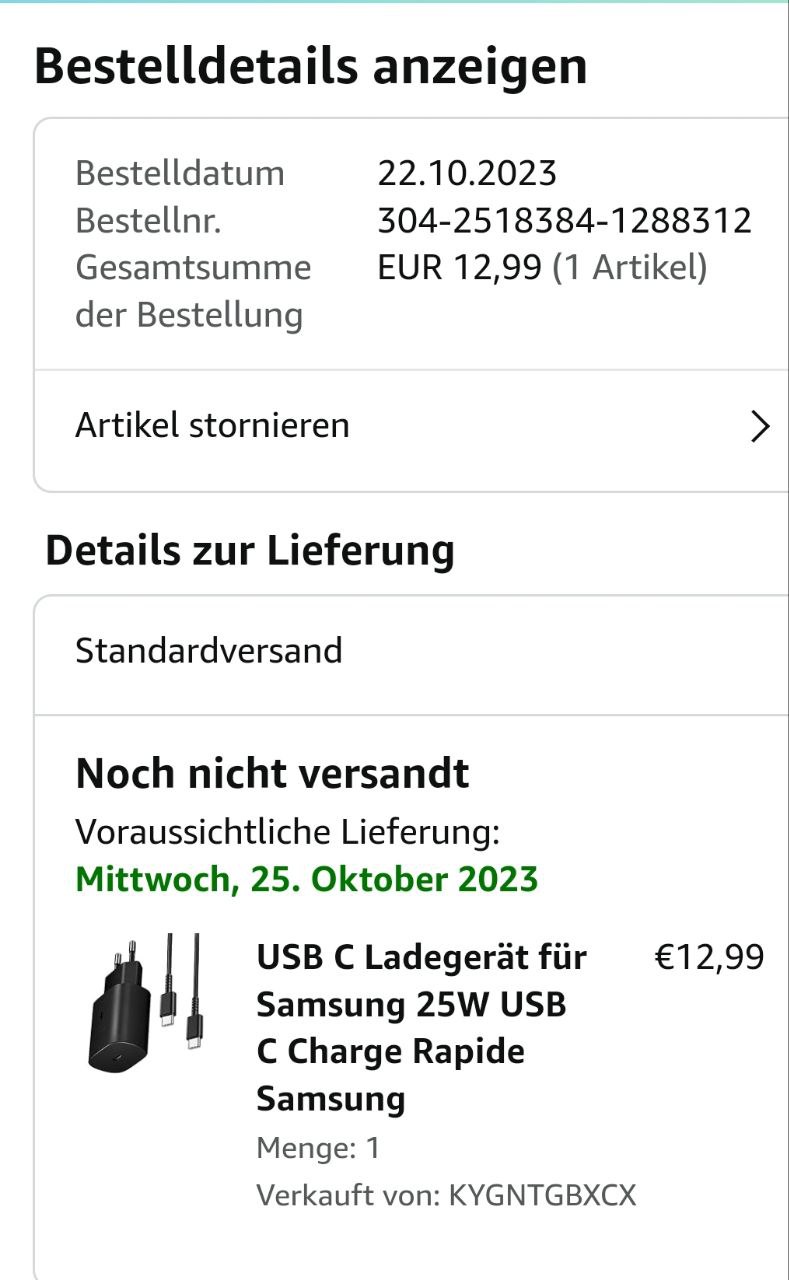Viewport: 789px width, 1280px height.
Task: Click the Voraussichtliche Lieferung label
Action: click(287, 831)
